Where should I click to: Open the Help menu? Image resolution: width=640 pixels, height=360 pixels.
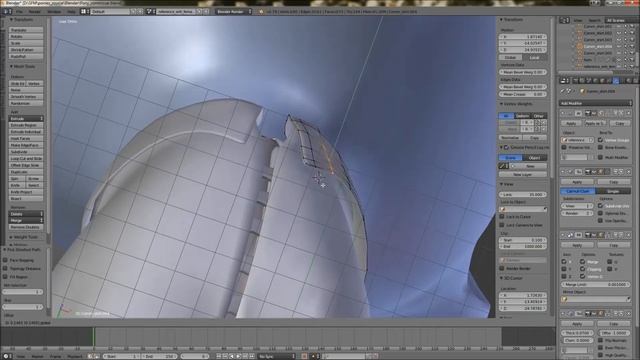point(71,11)
